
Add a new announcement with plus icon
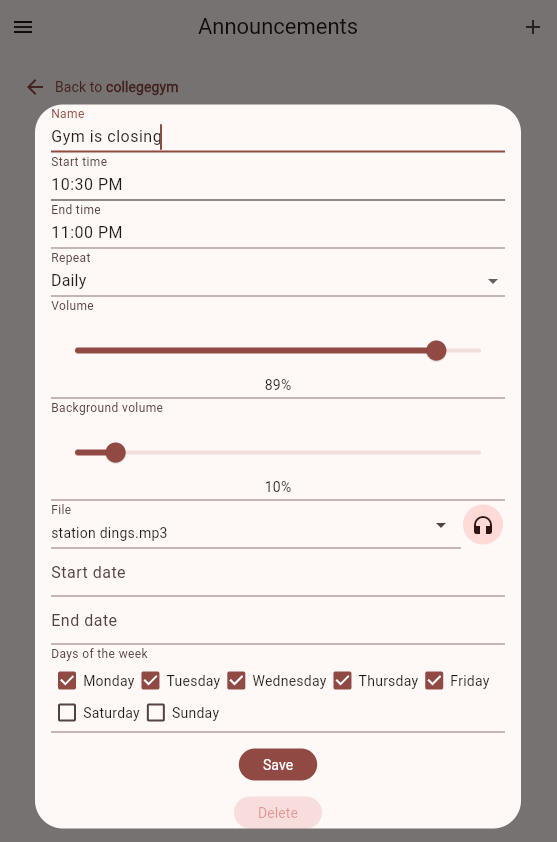point(532,27)
